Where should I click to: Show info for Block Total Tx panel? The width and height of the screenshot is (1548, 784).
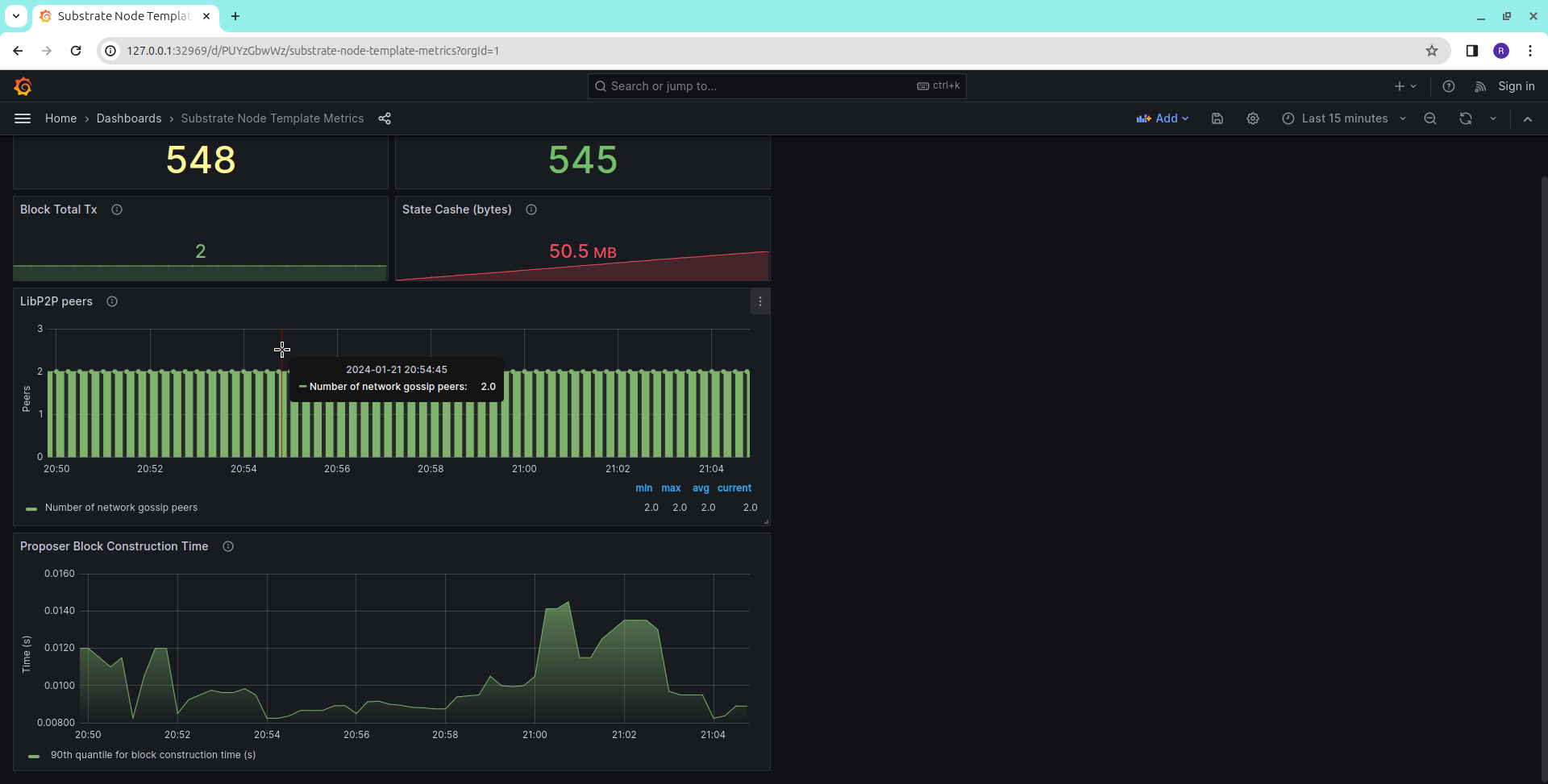pos(117,209)
